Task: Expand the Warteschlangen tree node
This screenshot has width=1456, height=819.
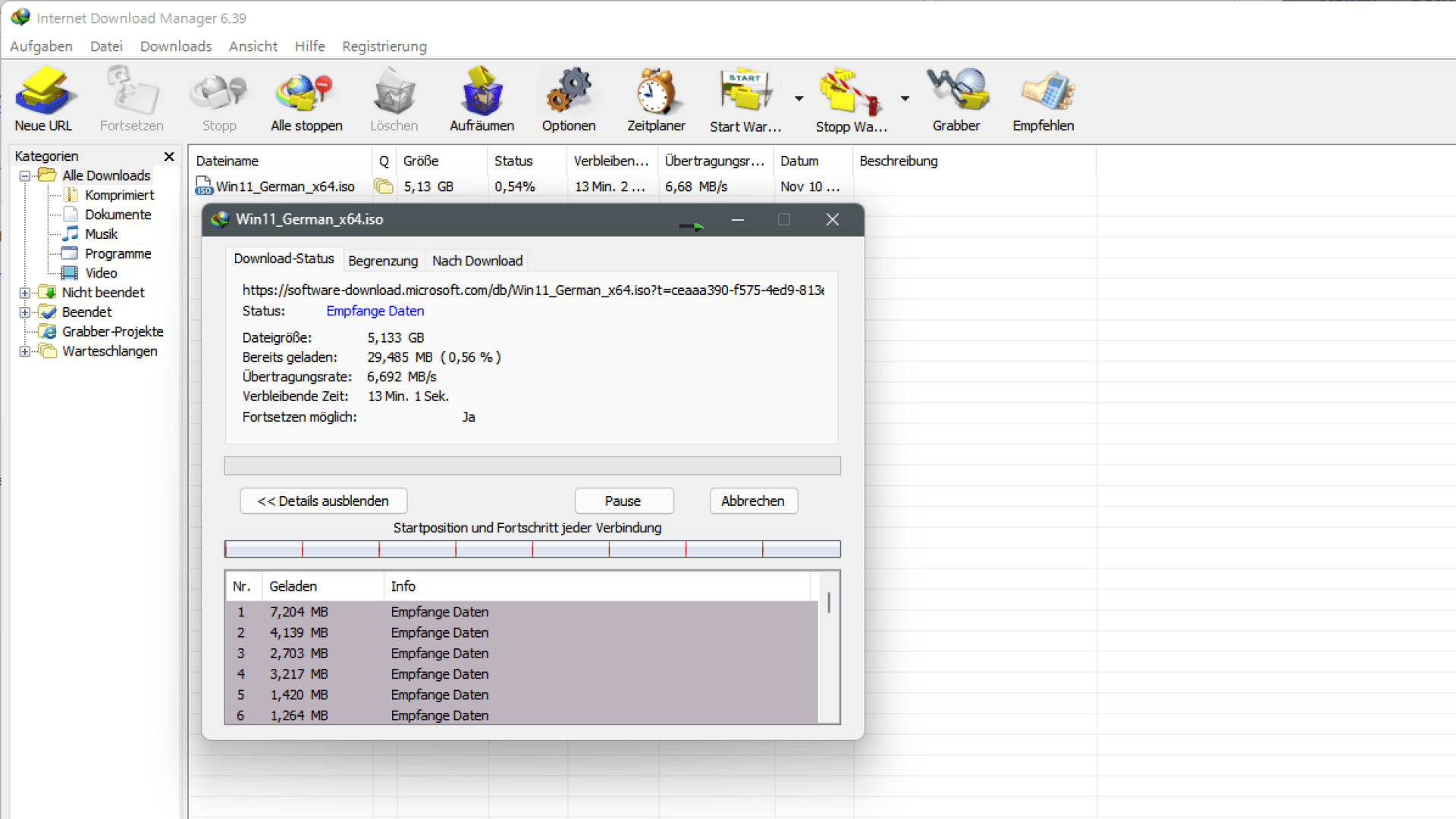Action: pyautogui.click(x=25, y=352)
